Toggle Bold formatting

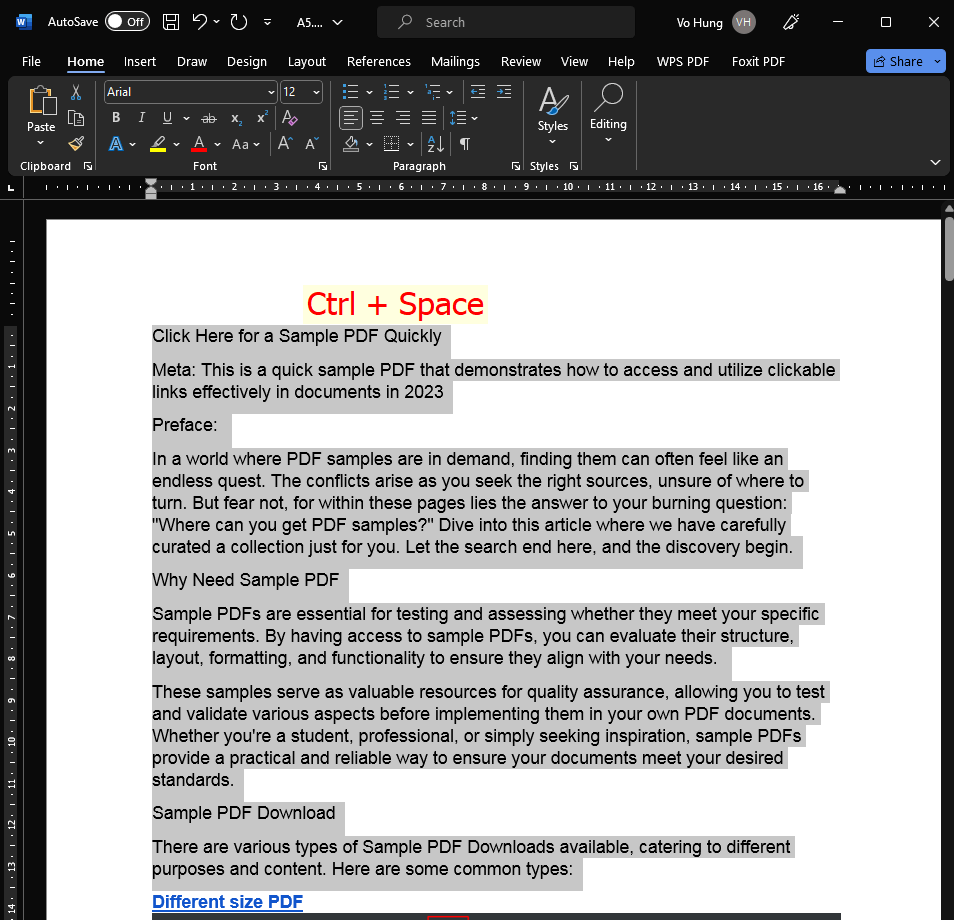(x=116, y=118)
